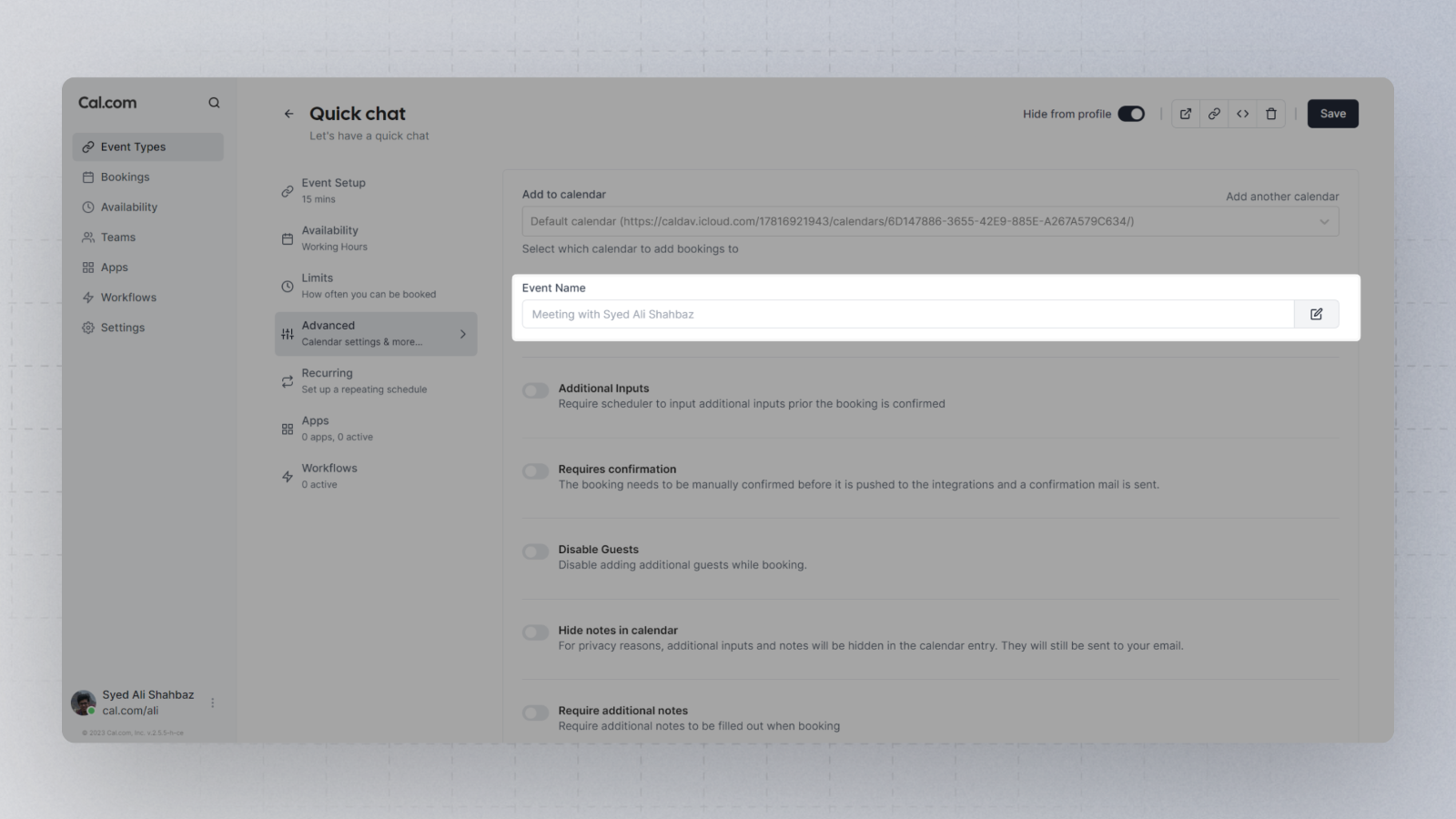This screenshot has height=819, width=1456.
Task: Expand the Default calendar dropdown
Action: pyautogui.click(x=930, y=221)
